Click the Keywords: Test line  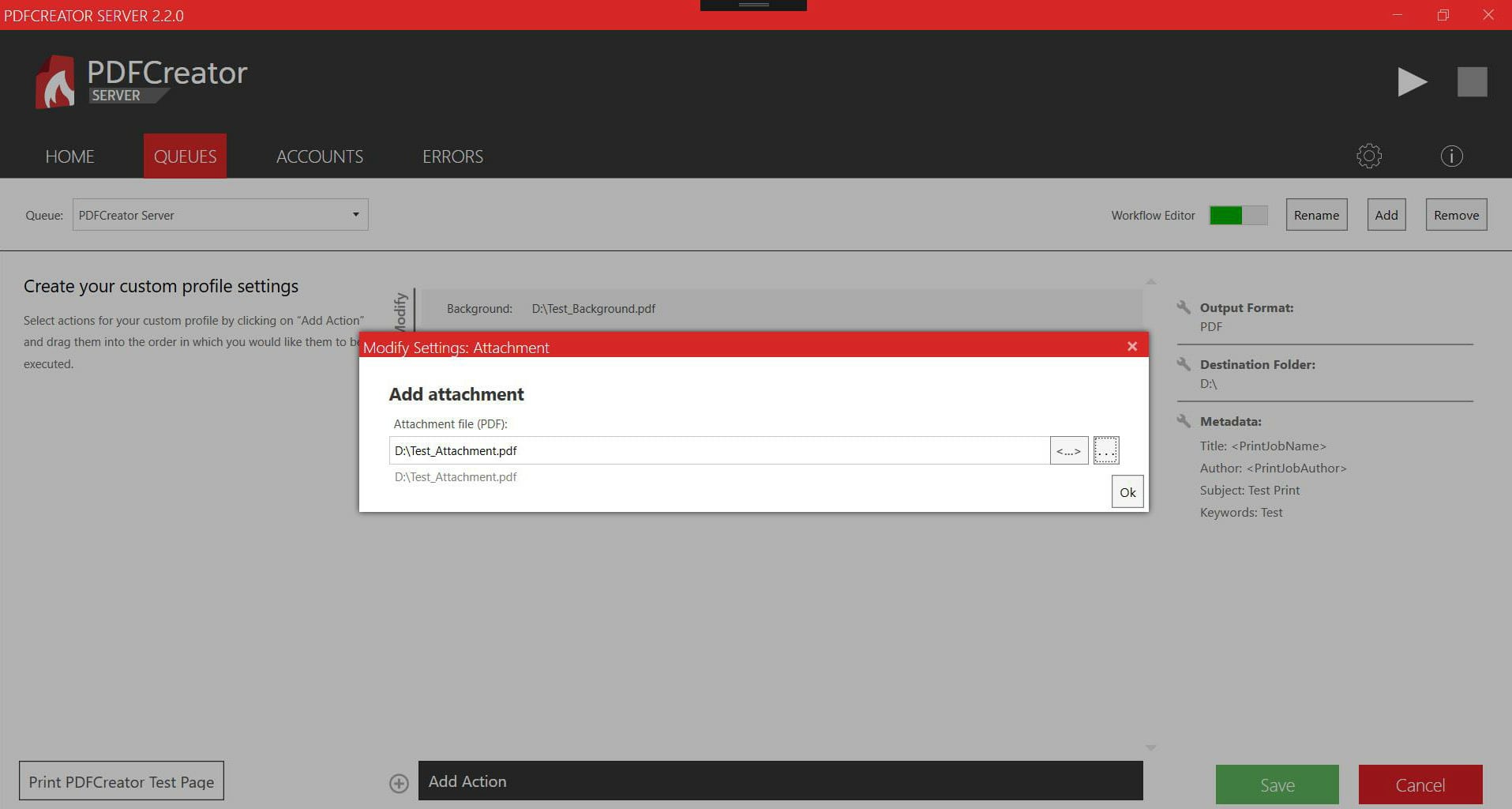tap(1240, 512)
